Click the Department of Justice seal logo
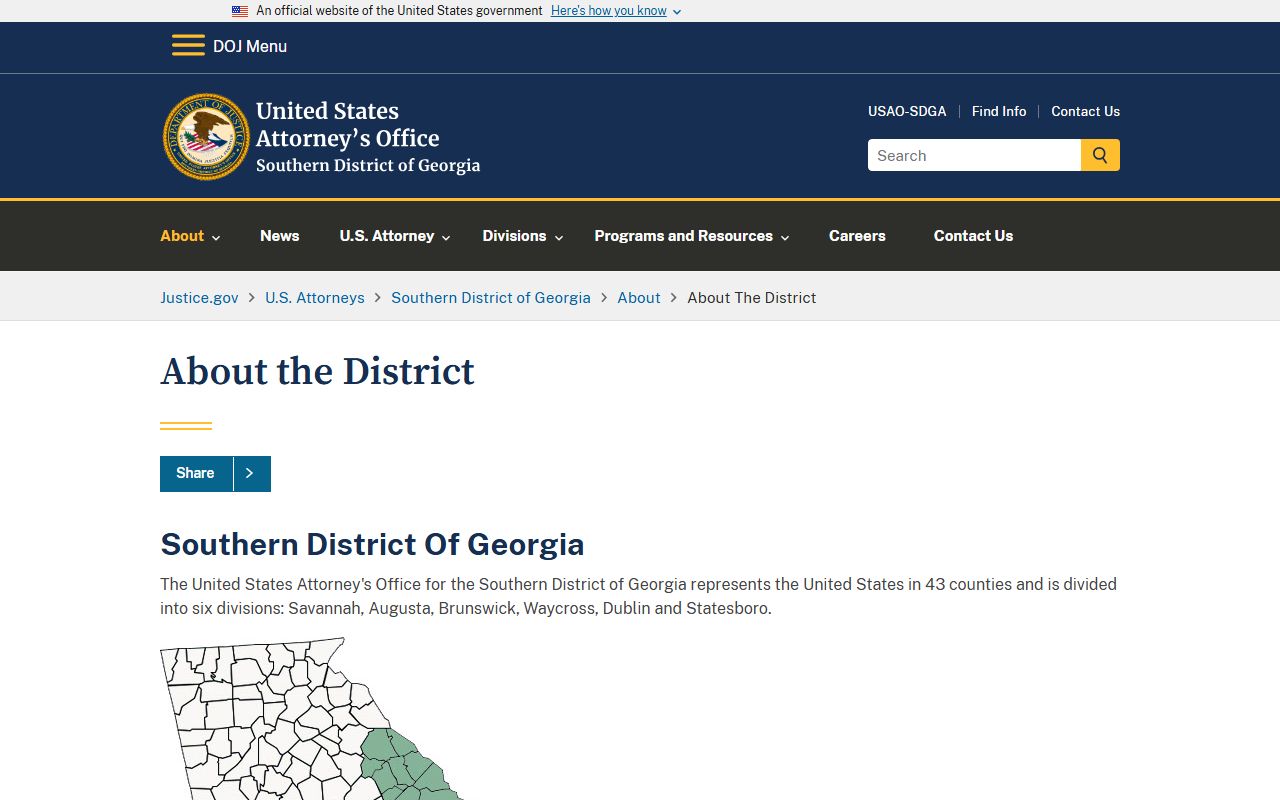1280x800 pixels. pos(206,137)
